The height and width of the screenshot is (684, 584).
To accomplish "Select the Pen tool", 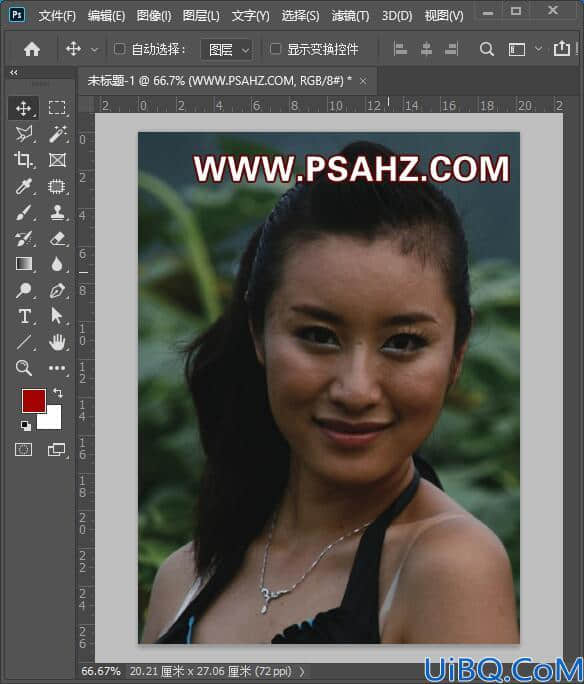I will point(57,290).
